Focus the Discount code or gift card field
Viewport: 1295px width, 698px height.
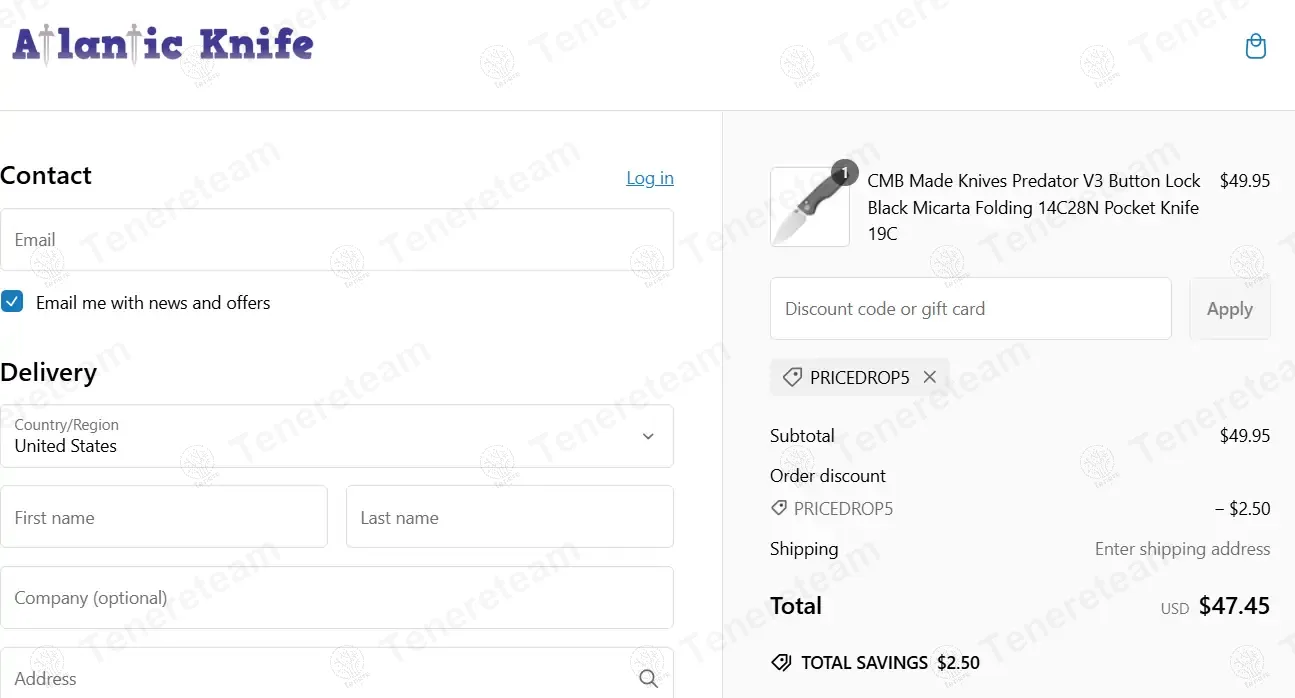point(970,309)
